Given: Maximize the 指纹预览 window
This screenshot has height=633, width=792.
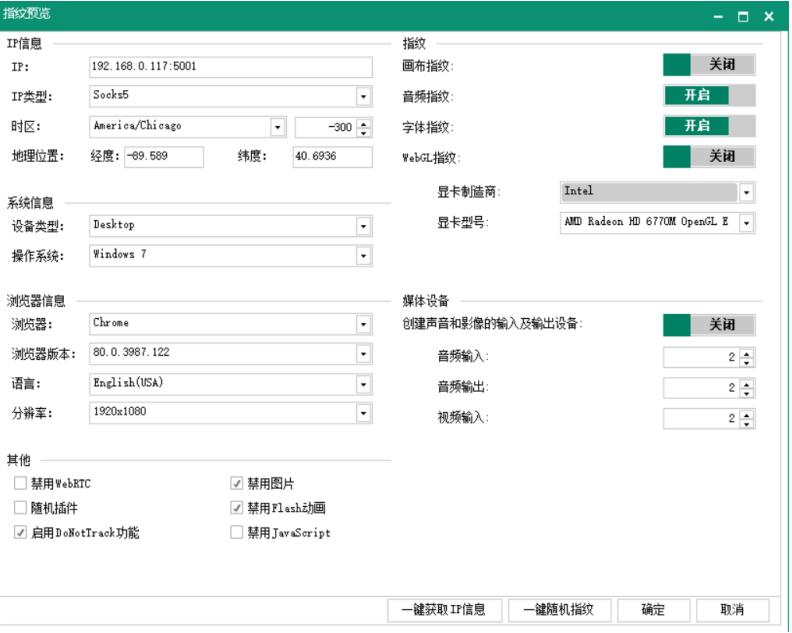Looking at the screenshot, I should (743, 17).
